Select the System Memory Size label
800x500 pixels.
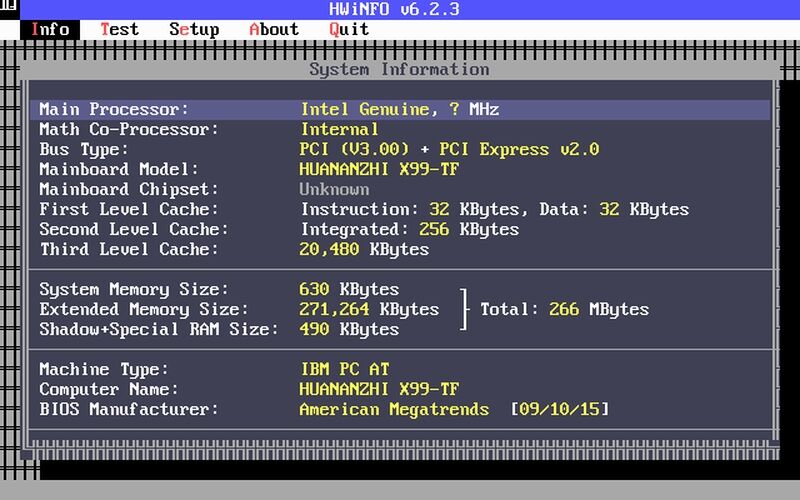134,289
